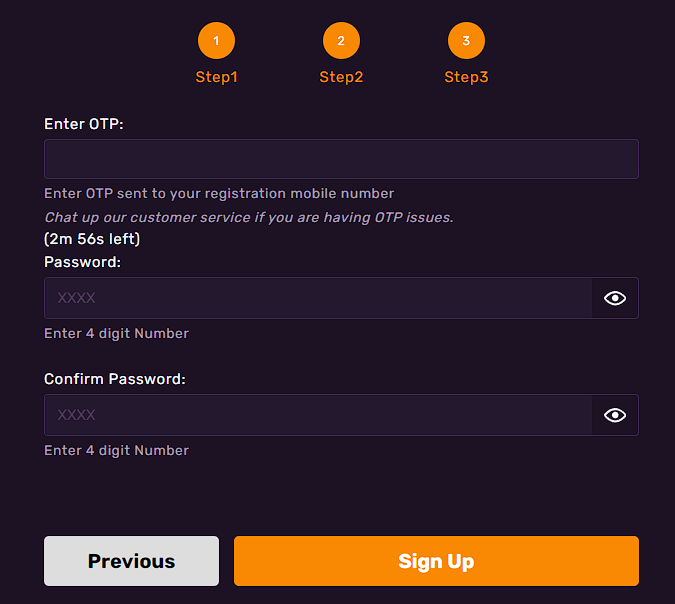Viewport: 675px width, 604px height.
Task: Click the number 2 step circle
Action: click(x=341, y=41)
